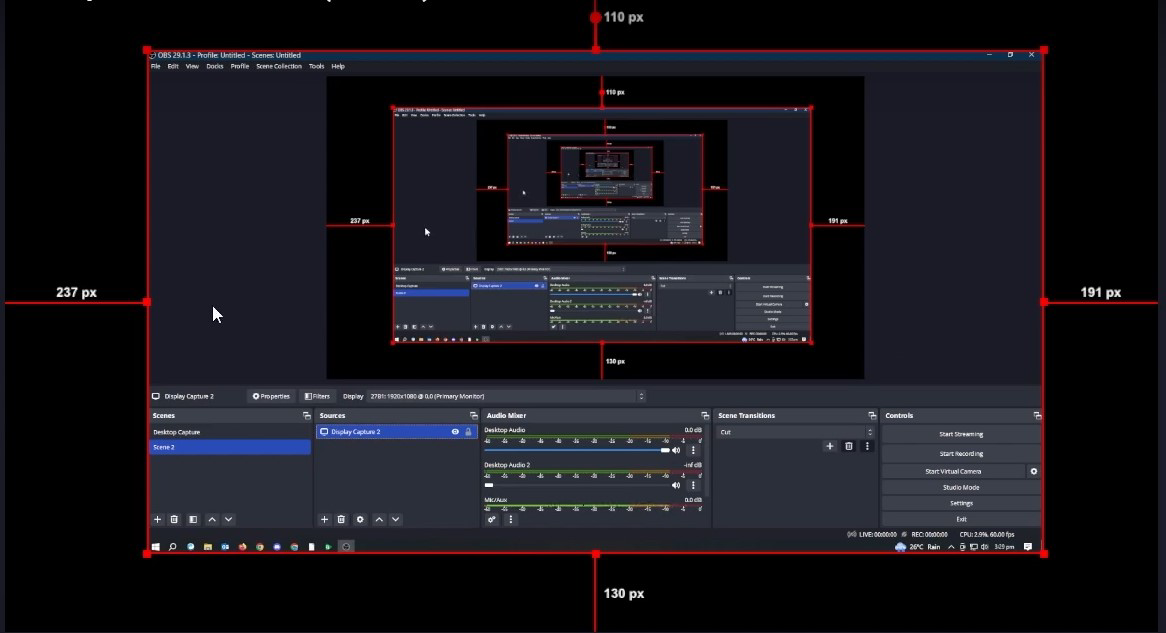Select Scene 2 in Scenes list
Screen dimensions: 1166x633
pyautogui.click(x=230, y=447)
